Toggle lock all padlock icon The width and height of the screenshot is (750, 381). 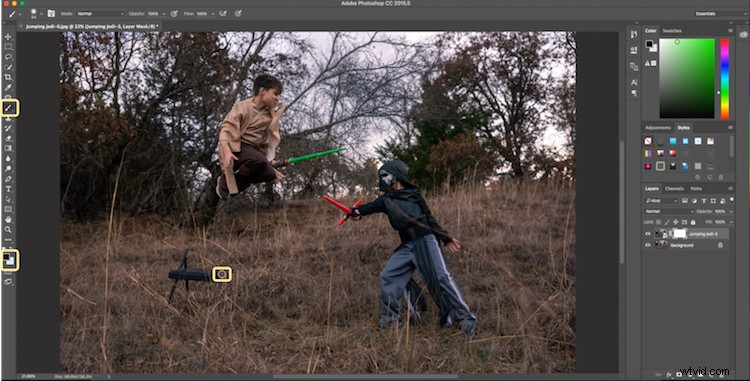[692, 222]
